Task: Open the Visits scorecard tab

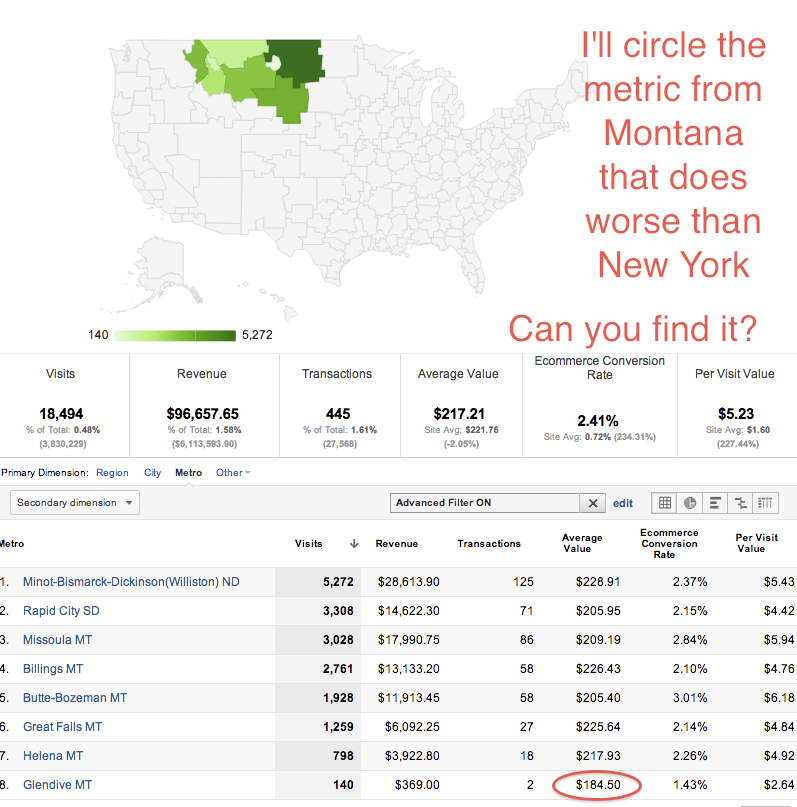Action: [64, 406]
